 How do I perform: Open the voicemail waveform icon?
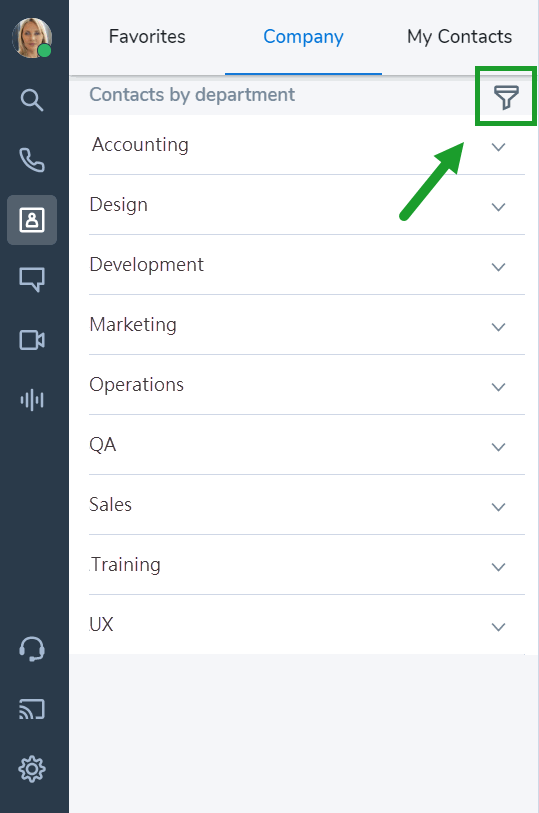pyautogui.click(x=32, y=400)
